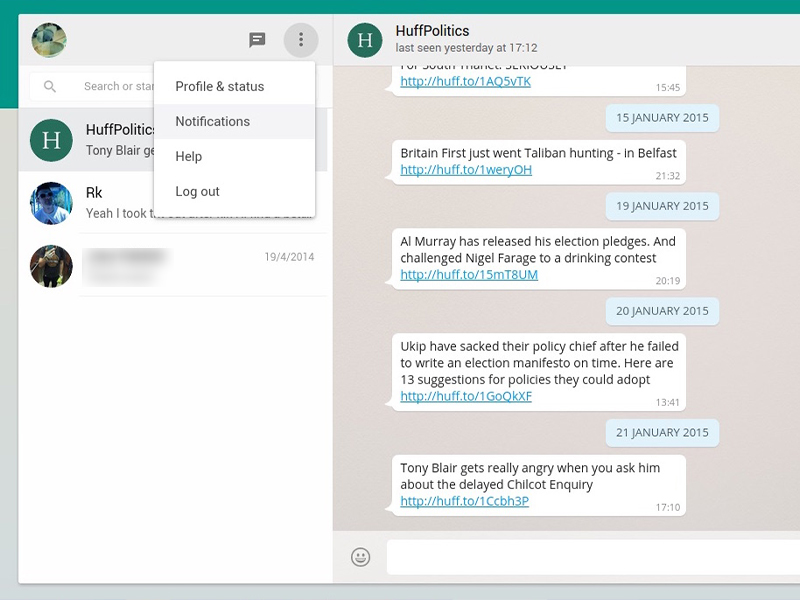
Task: Click your own profile picture at top left
Action: click(49, 40)
